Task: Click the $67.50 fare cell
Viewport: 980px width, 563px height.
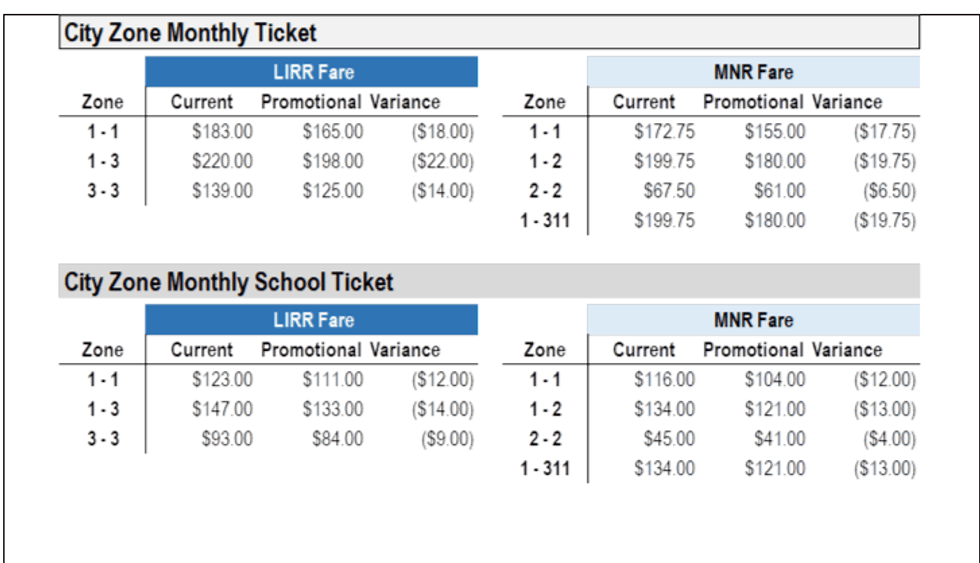Action: [x=669, y=190]
